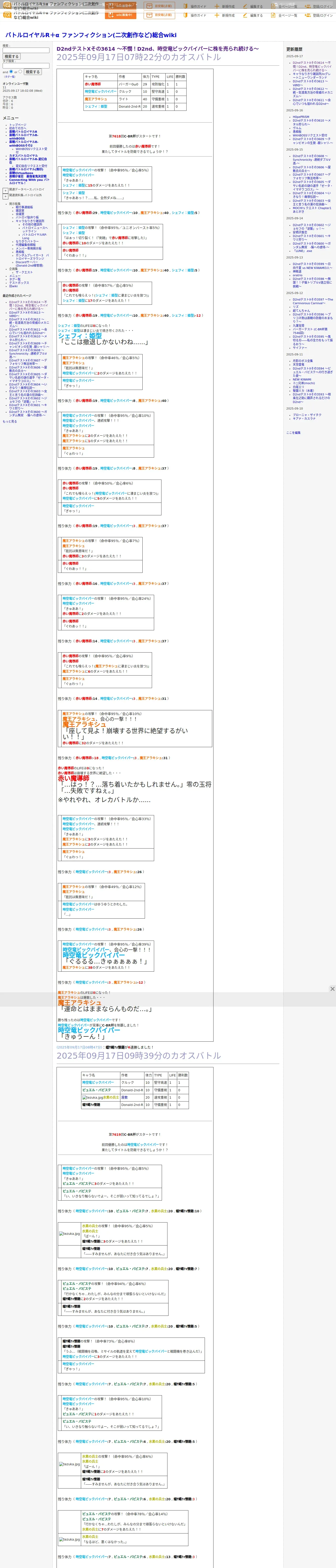
Task: Open カオスバトルロイヤル menu link
Action: coord(23,156)
